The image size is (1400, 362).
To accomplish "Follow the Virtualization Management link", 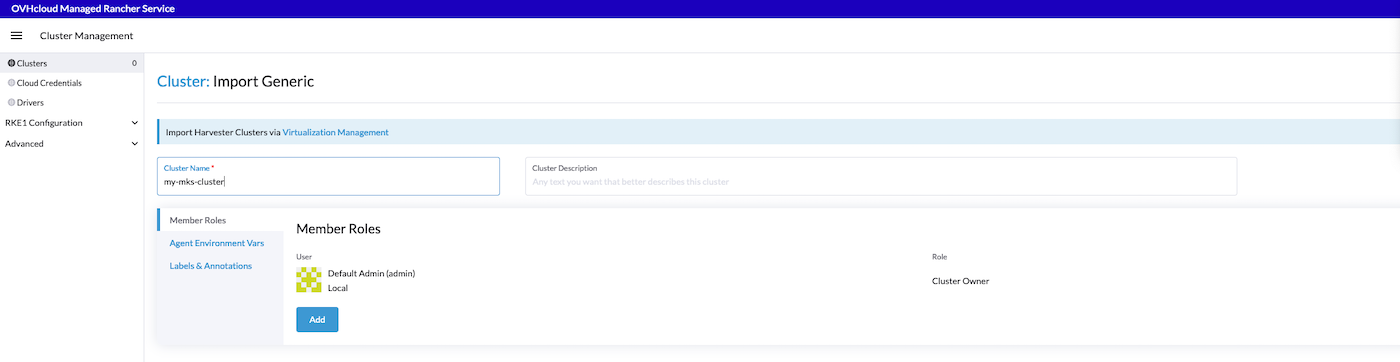I will point(335,132).
